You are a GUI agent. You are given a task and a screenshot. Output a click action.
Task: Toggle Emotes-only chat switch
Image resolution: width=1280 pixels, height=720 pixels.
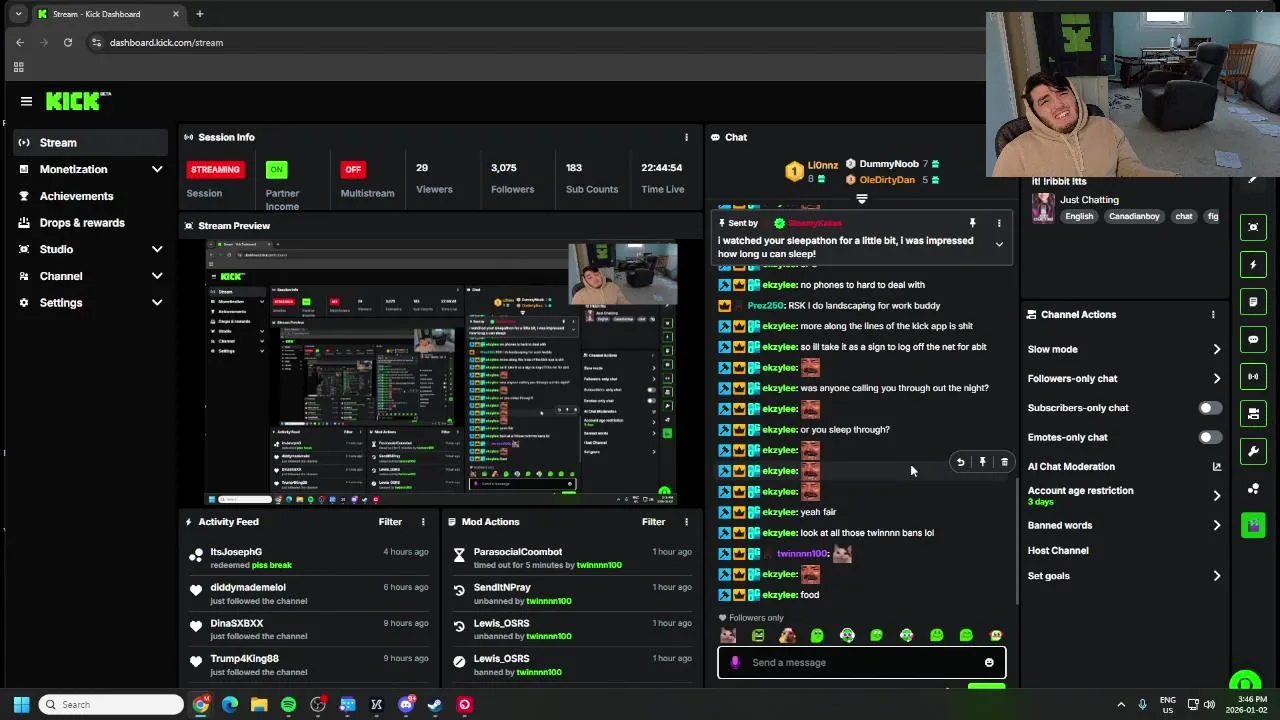(1210, 437)
